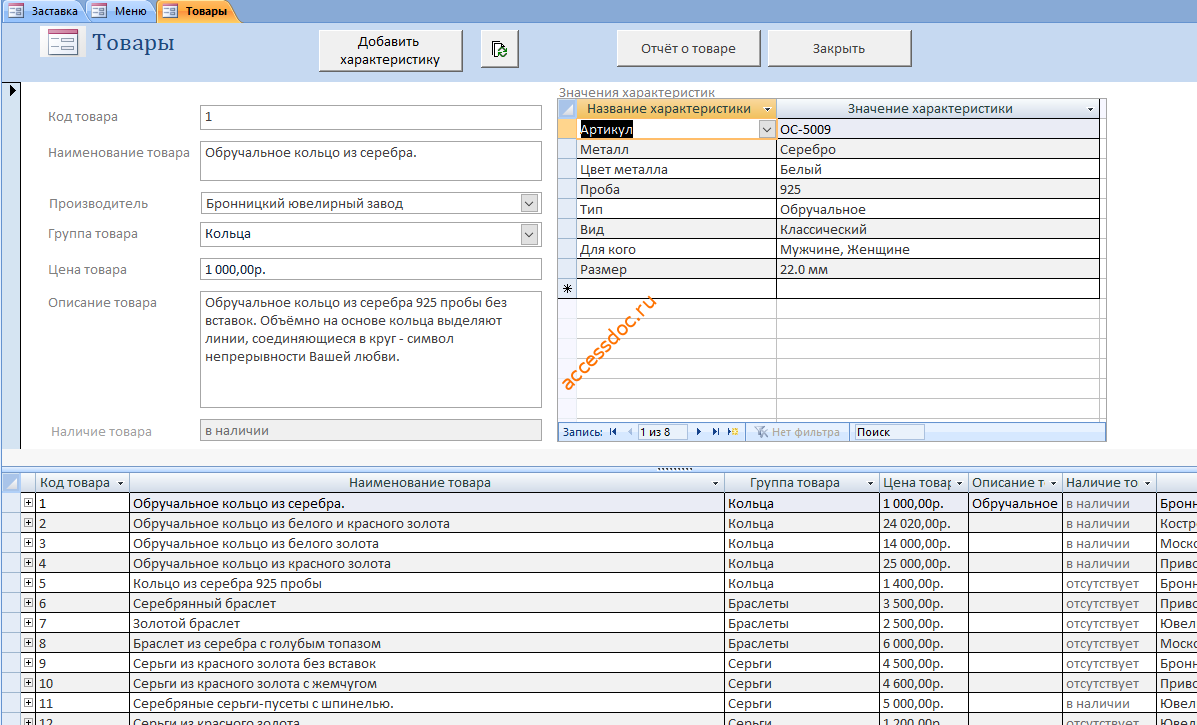Click the Добавить характеристику button
This screenshot has width=1197, height=725.
click(390, 50)
